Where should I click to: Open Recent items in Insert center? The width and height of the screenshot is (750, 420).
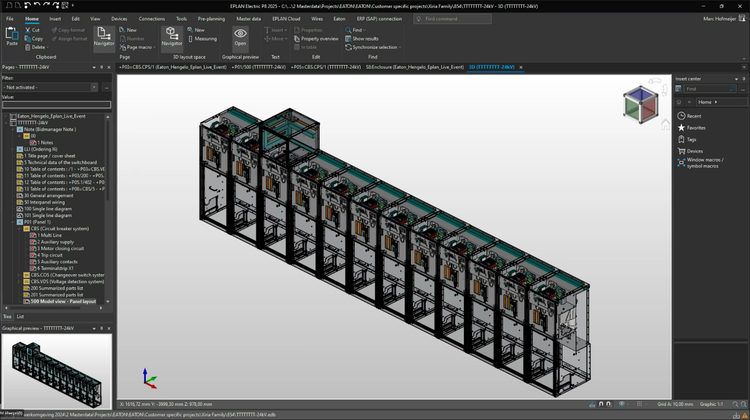point(693,115)
